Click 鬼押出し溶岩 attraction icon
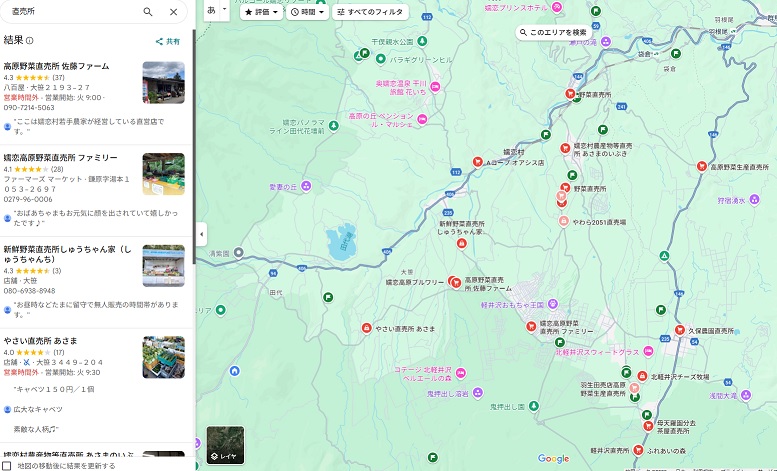This screenshot has width=777, height=471. pos(478,393)
